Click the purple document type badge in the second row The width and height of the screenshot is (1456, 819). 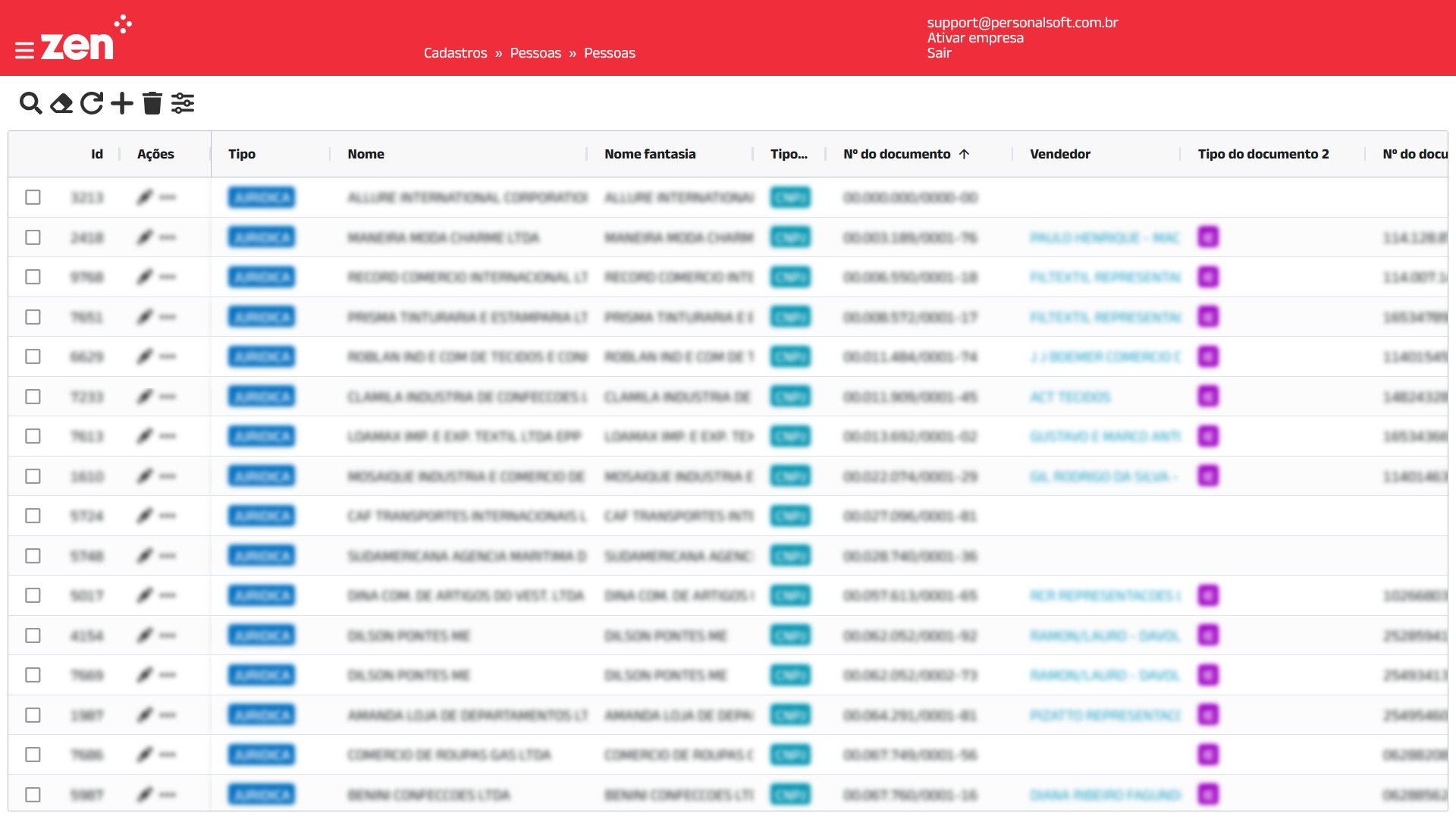click(x=1208, y=237)
